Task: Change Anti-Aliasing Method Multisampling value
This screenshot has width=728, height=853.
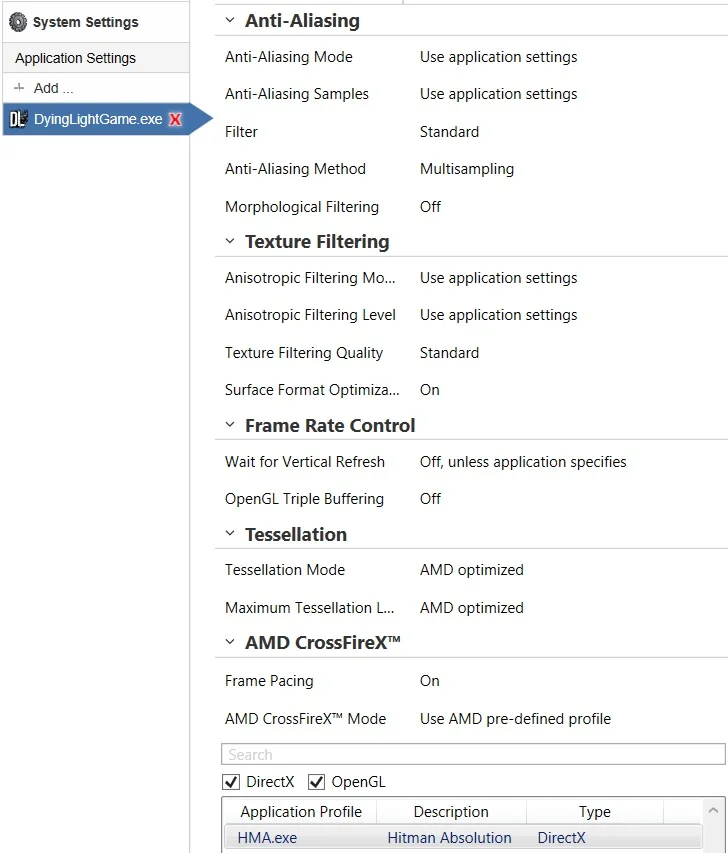Action: (467, 169)
